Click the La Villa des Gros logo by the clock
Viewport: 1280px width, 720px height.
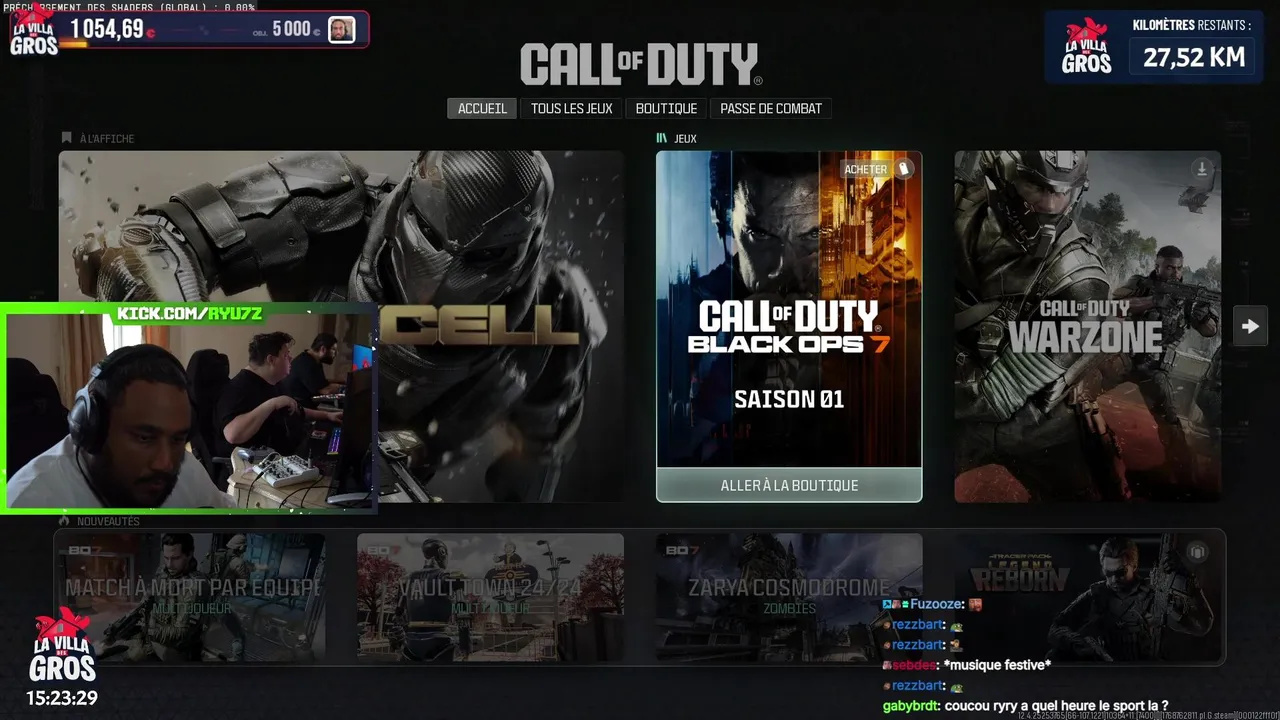pyautogui.click(x=62, y=645)
